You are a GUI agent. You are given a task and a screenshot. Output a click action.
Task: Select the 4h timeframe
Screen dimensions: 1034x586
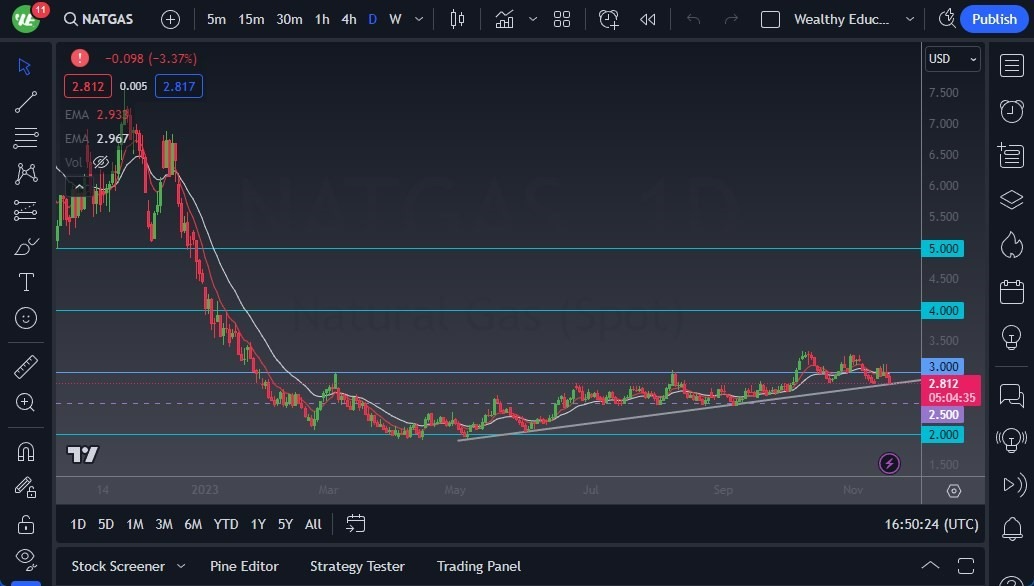pos(349,19)
